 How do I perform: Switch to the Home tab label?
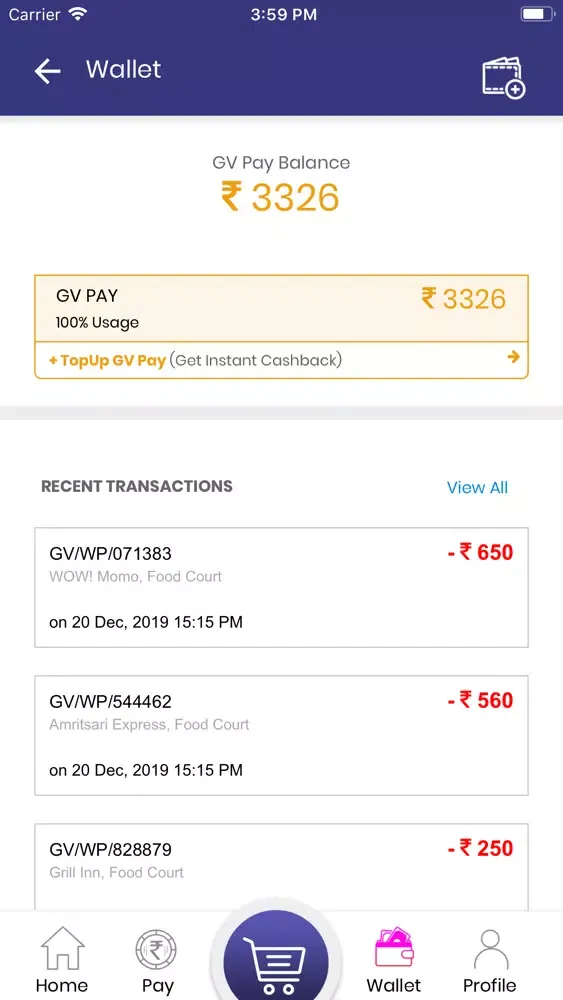tap(62, 985)
